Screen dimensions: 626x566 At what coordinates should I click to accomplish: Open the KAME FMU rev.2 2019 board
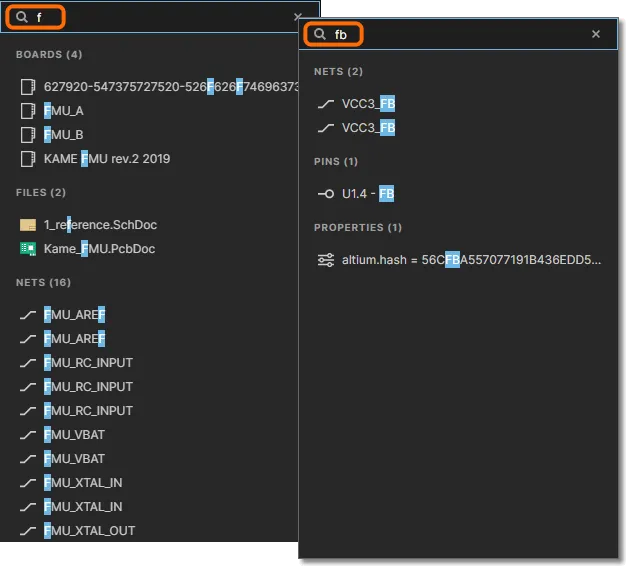(x=107, y=159)
